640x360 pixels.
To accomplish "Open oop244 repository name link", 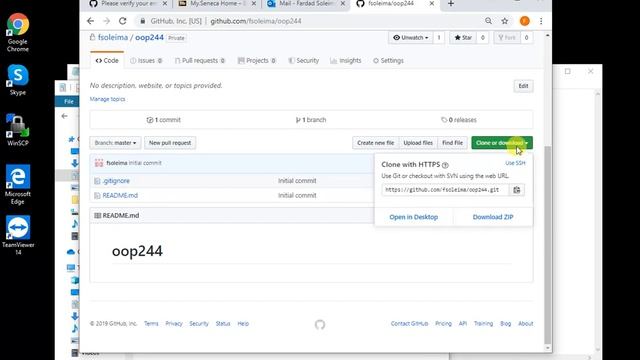I will (149, 37).
